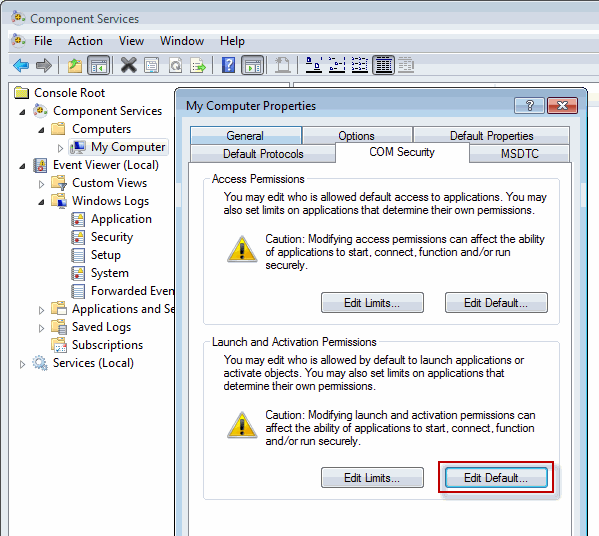
Task: Select Subscriptions in the console tree
Action: pos(107,345)
